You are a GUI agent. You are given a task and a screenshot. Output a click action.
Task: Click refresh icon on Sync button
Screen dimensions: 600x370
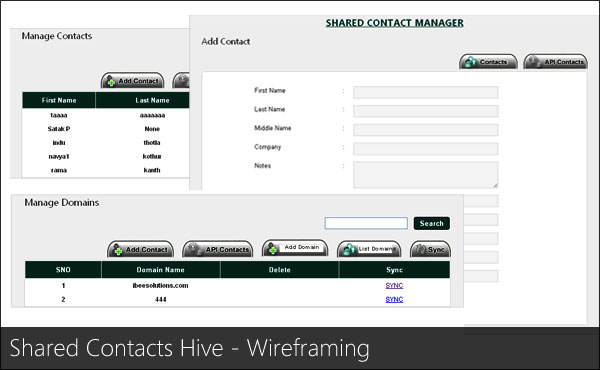point(421,249)
